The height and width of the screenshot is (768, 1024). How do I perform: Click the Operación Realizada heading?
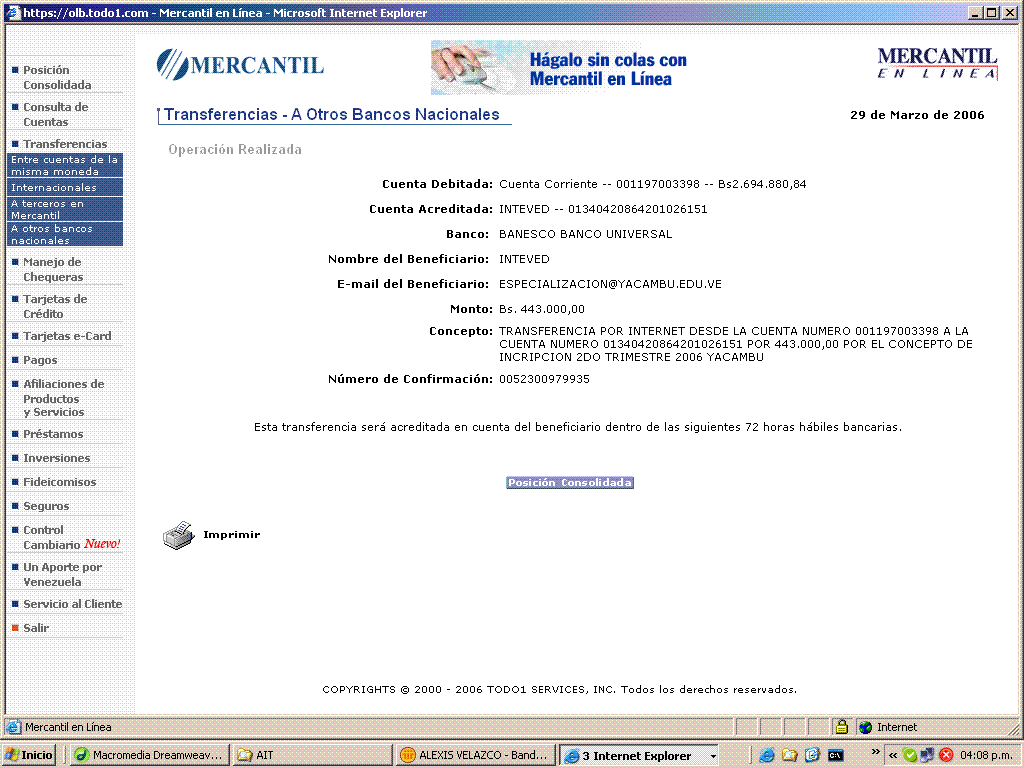(235, 150)
